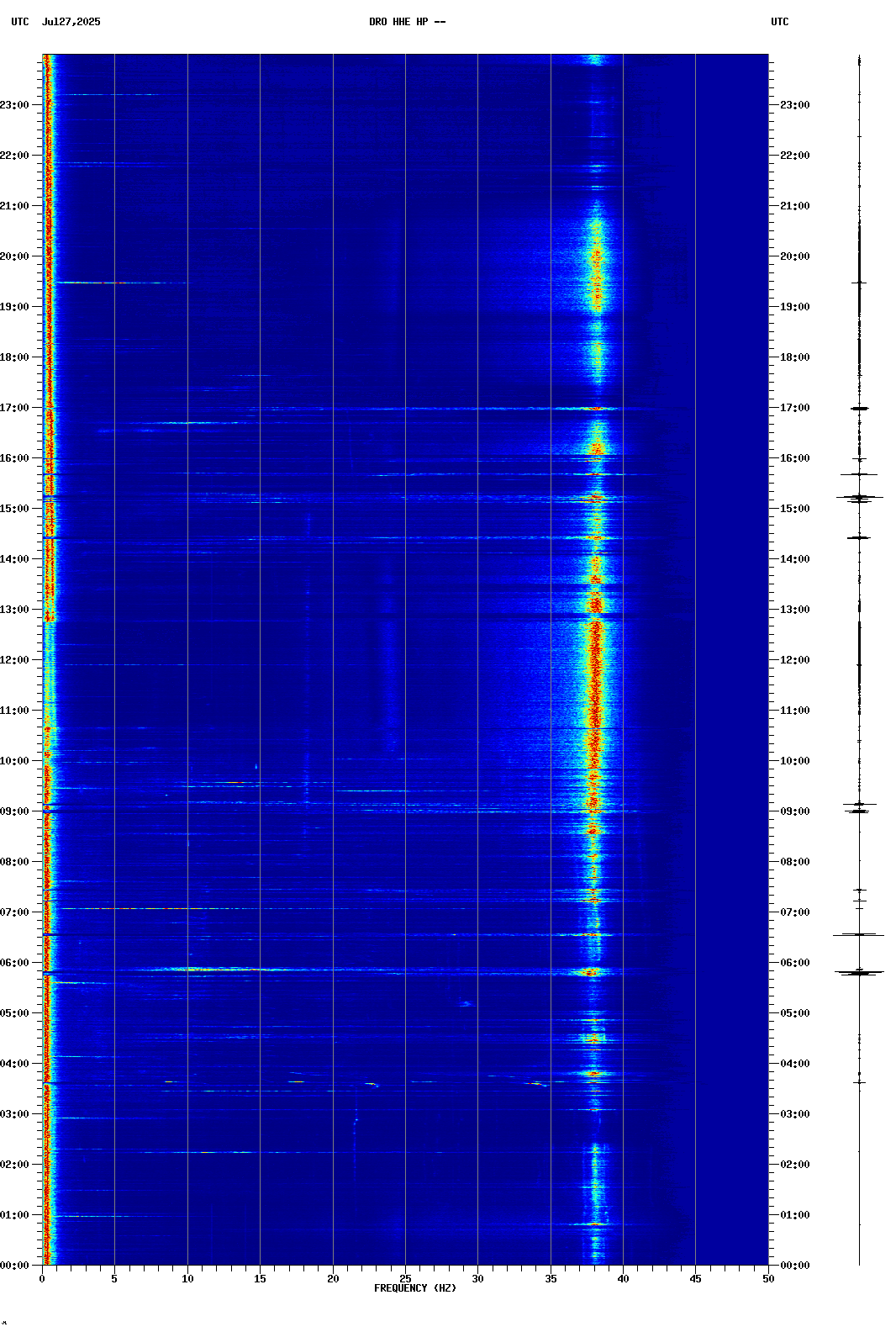Click '15:00' on the right time axis
Viewport: 896px width, 1332px height.
(795, 509)
